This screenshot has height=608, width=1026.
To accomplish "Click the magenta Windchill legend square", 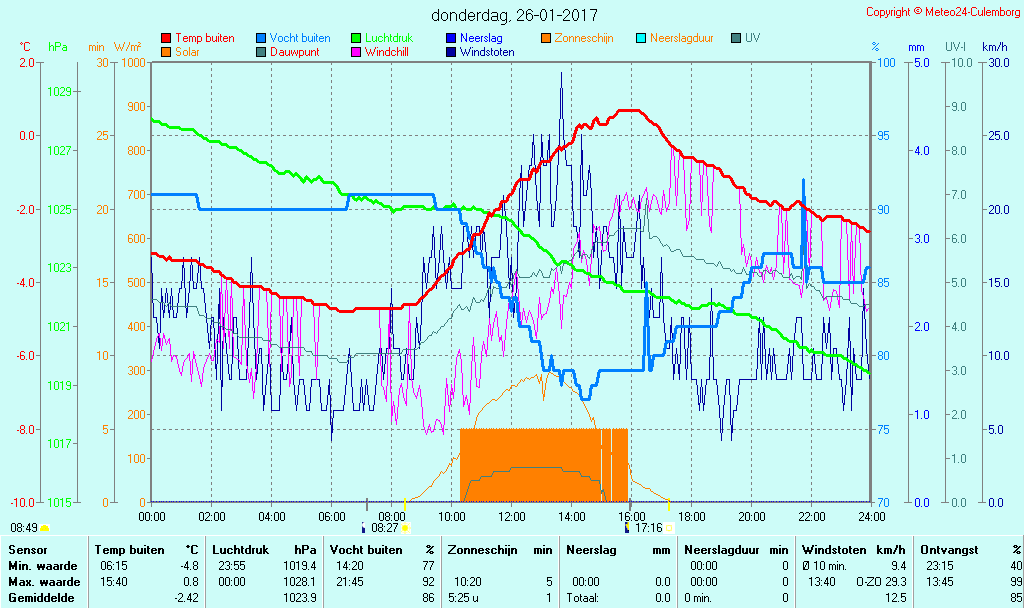I will (356, 52).
